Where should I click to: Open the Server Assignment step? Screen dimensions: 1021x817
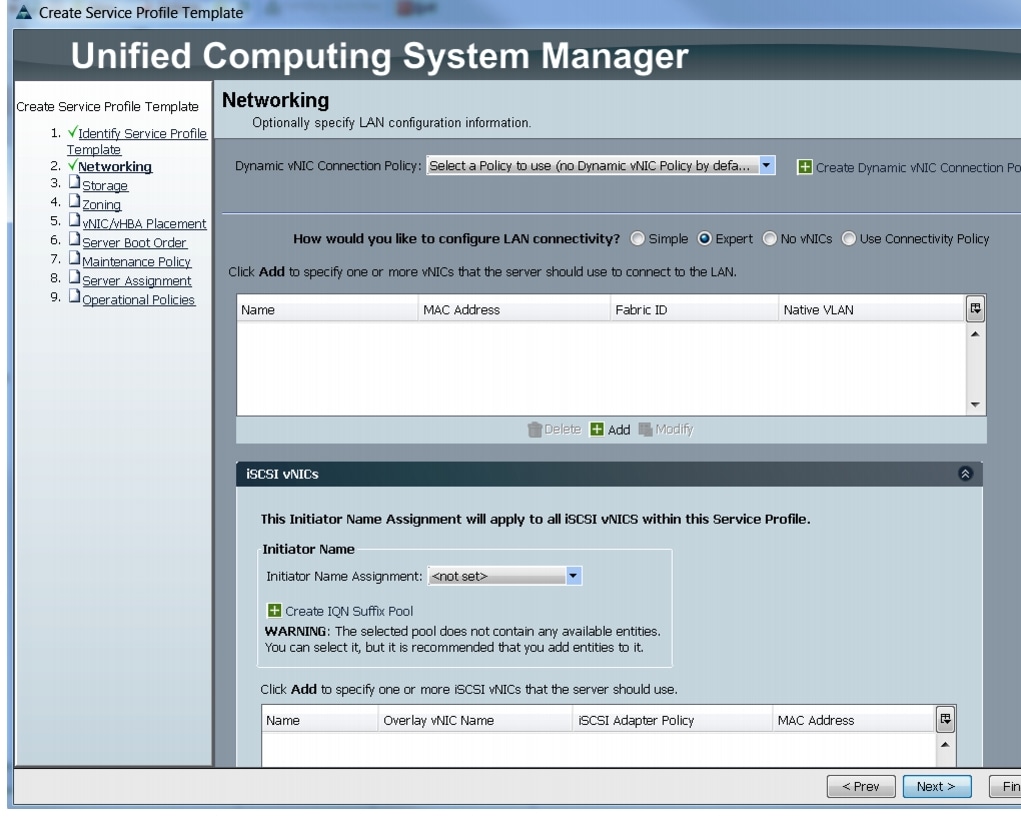137,281
